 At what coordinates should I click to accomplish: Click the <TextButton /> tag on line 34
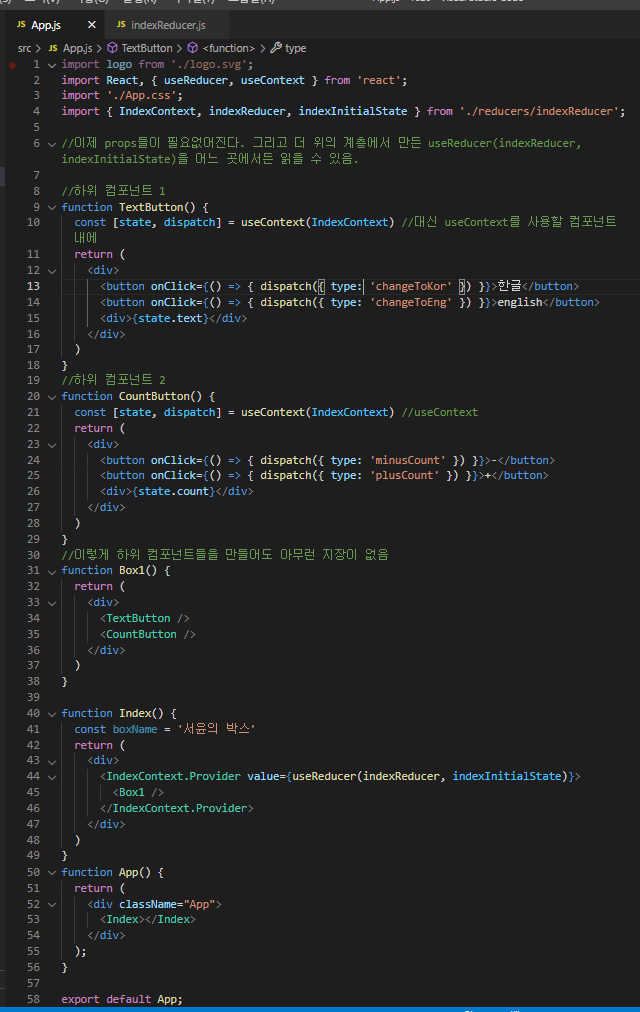coord(145,618)
